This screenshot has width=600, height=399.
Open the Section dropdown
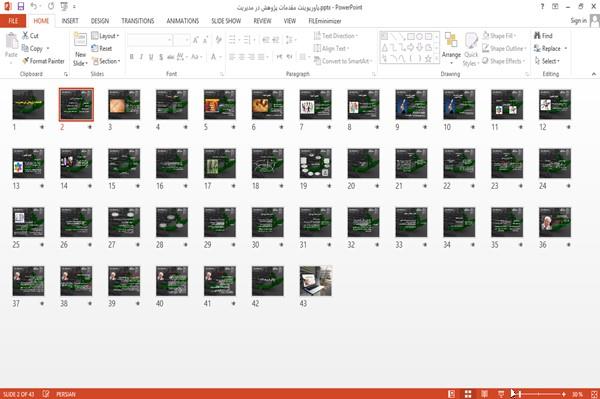106,61
